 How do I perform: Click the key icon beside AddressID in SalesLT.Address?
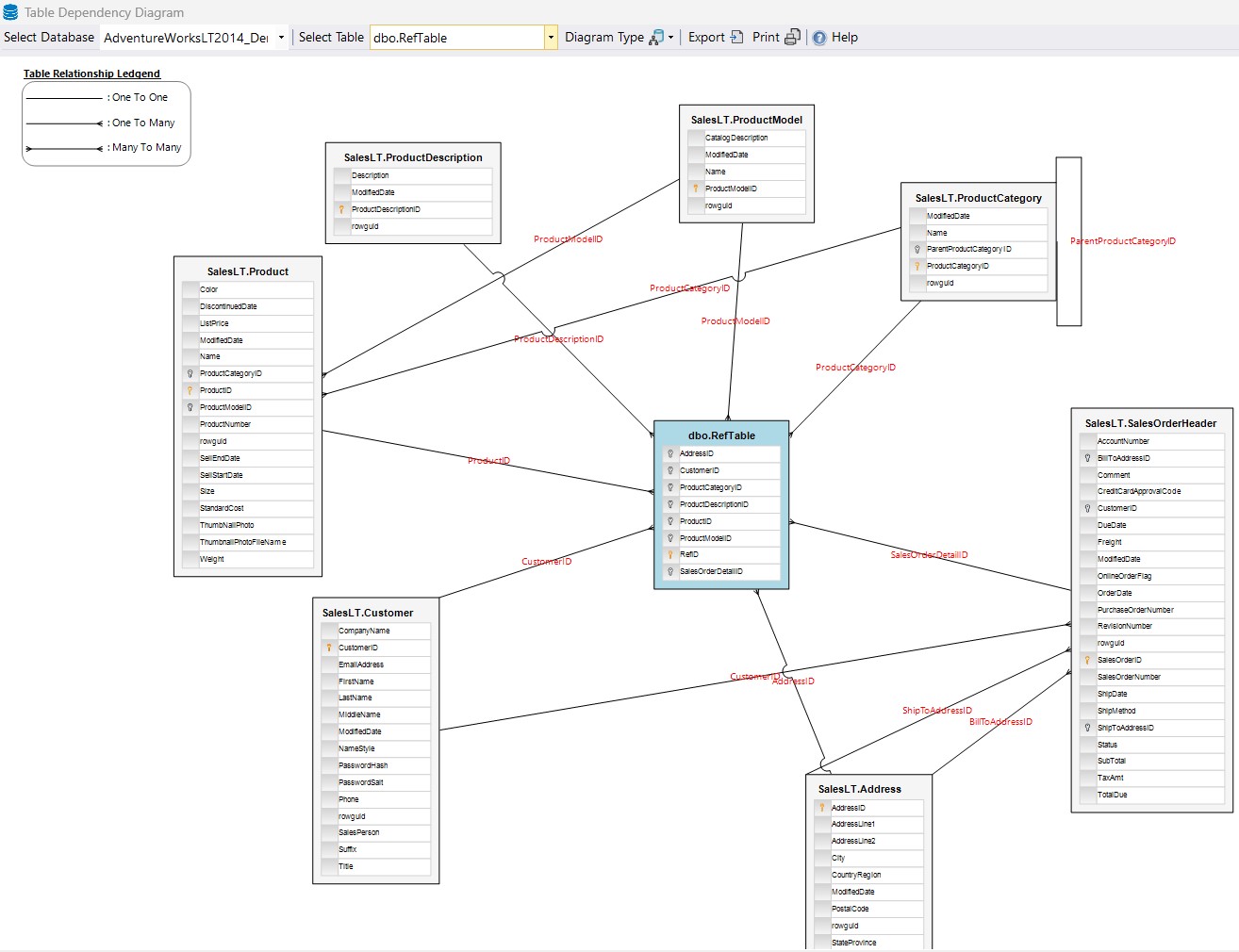click(x=822, y=808)
